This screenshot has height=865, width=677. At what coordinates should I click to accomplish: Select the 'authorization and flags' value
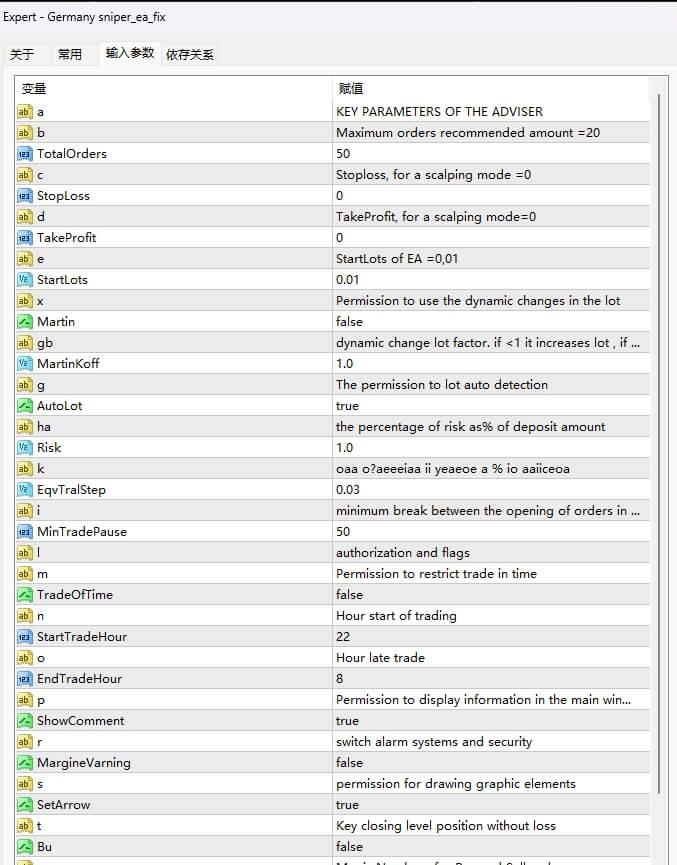(403, 553)
